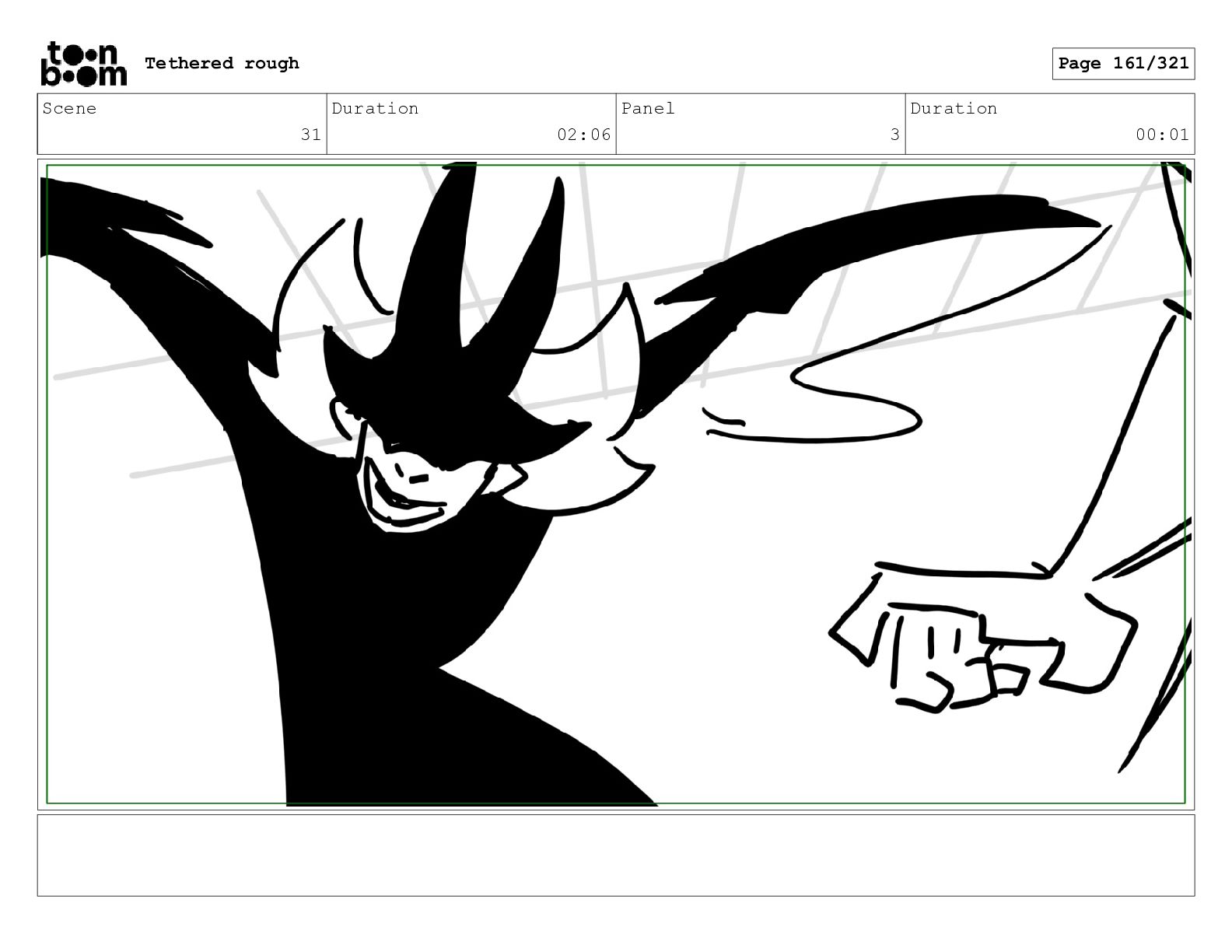Click the 'Page 161/321' page indicator
1232x952 pixels.
pyautogui.click(x=1123, y=63)
